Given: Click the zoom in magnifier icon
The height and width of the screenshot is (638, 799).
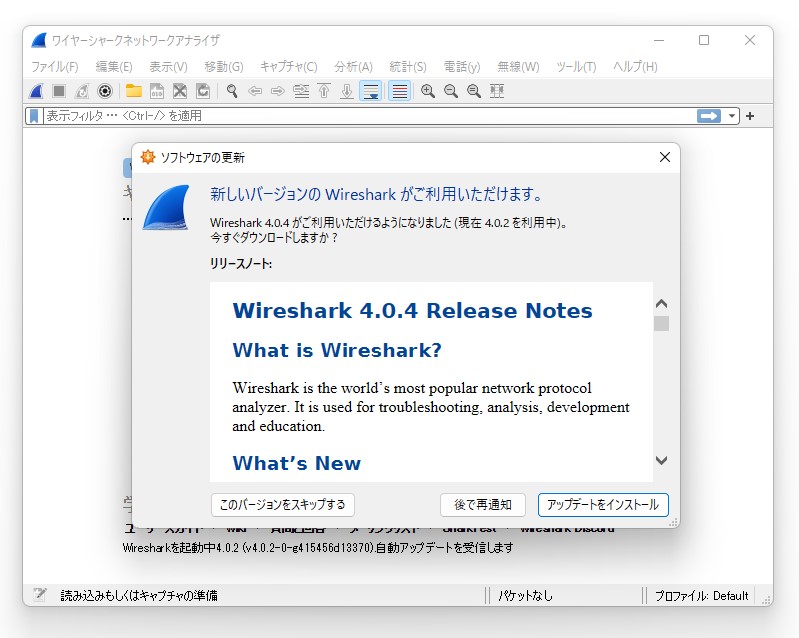Looking at the screenshot, I should tap(428, 91).
